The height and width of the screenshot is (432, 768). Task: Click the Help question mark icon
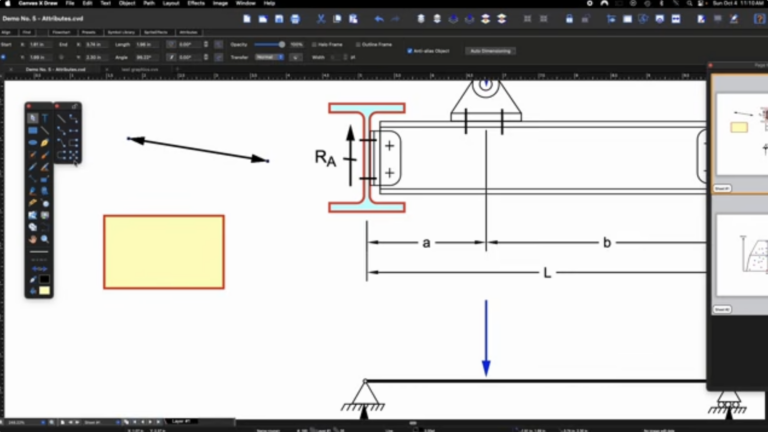(x=759, y=19)
